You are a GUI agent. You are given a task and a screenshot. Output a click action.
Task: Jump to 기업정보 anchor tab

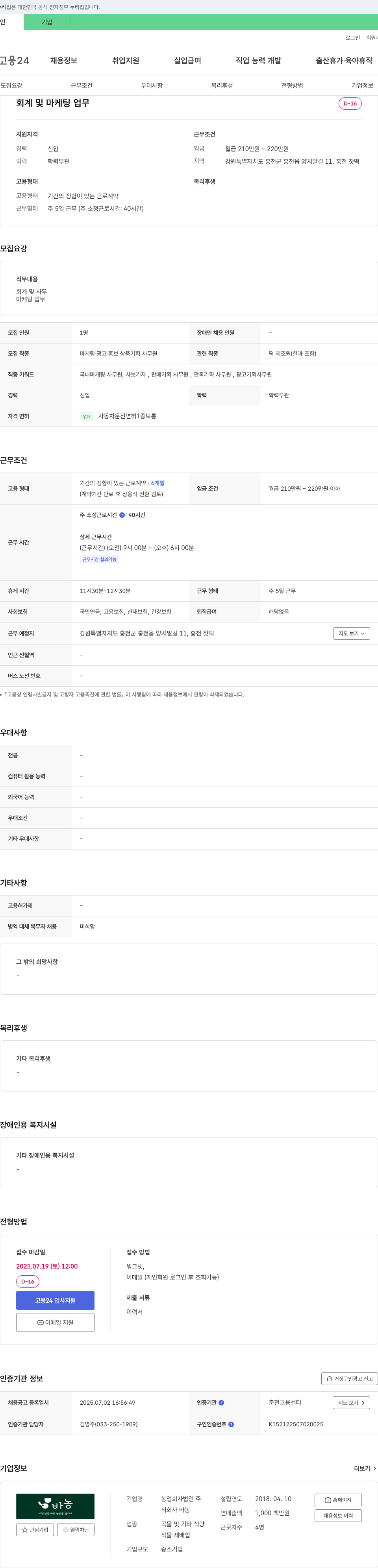click(x=362, y=86)
